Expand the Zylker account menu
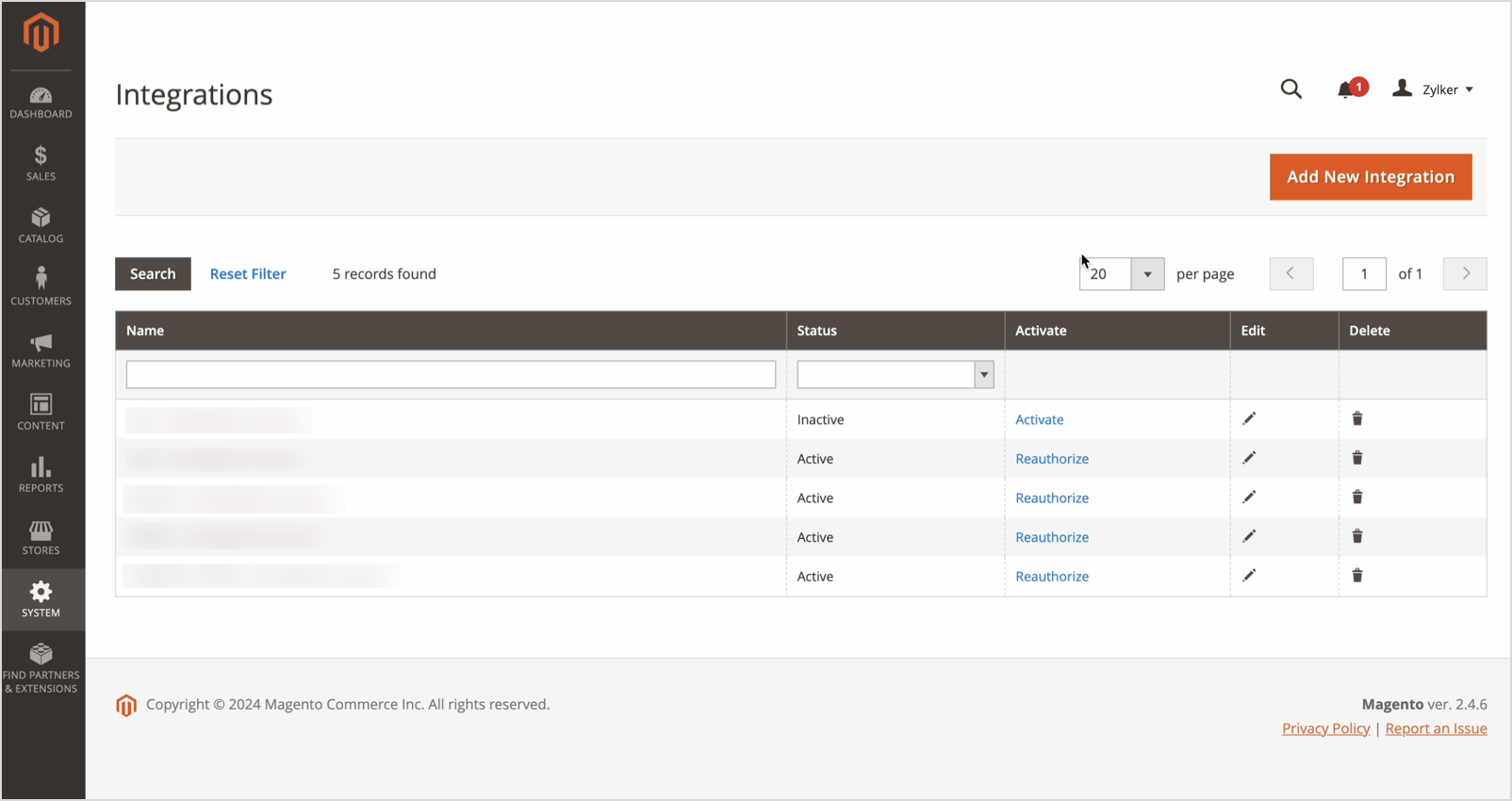This screenshot has height=801, width=1512. tap(1434, 90)
